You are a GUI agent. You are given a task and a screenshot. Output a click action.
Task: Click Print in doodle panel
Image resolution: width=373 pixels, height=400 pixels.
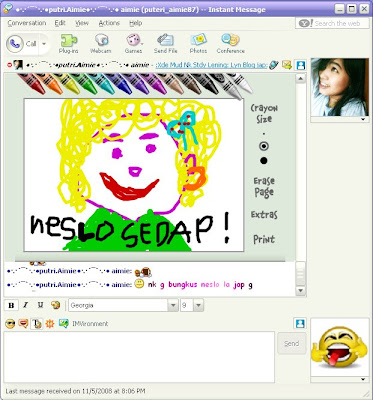tap(264, 239)
